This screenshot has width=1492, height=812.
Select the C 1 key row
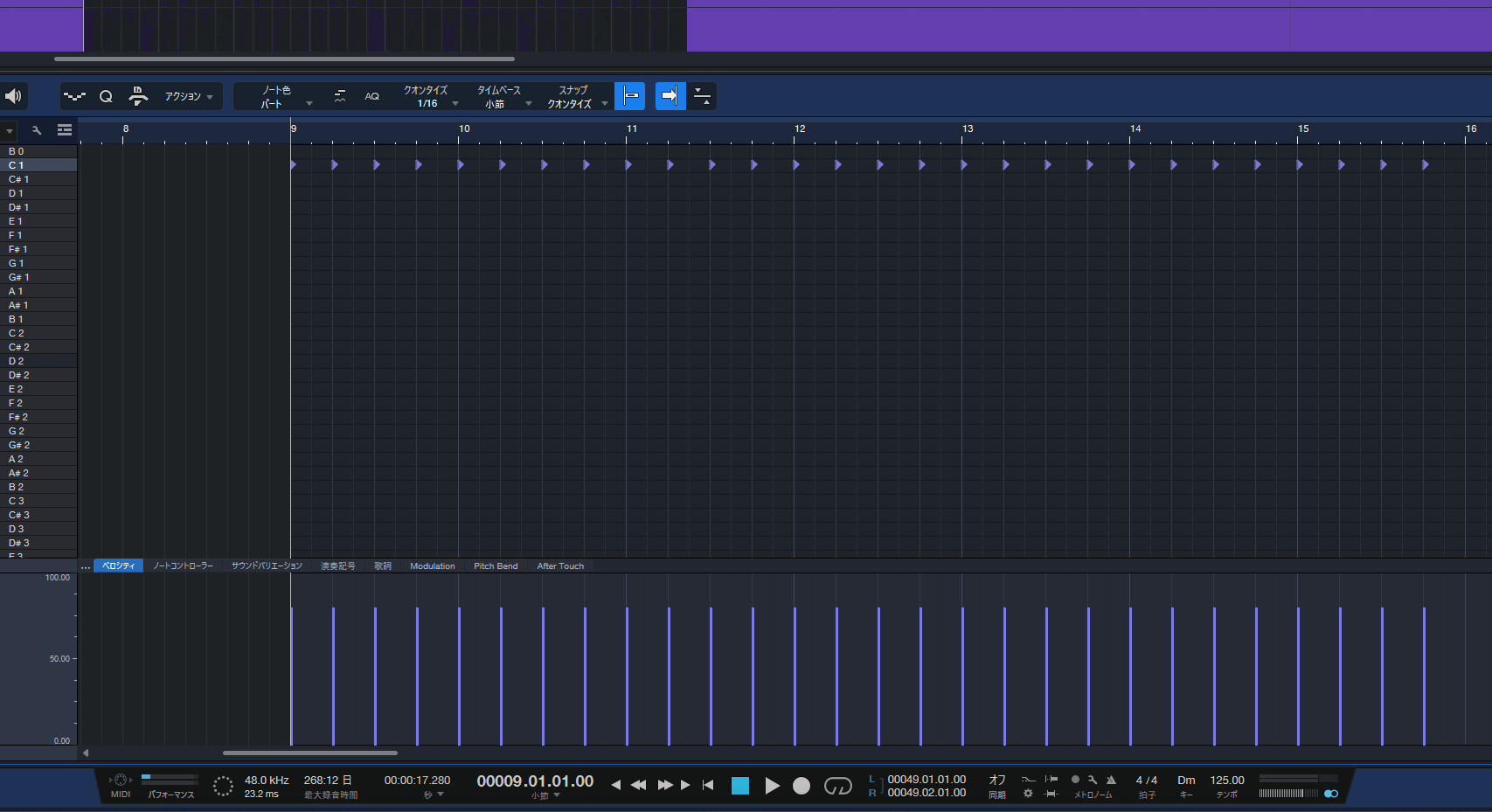[38, 165]
